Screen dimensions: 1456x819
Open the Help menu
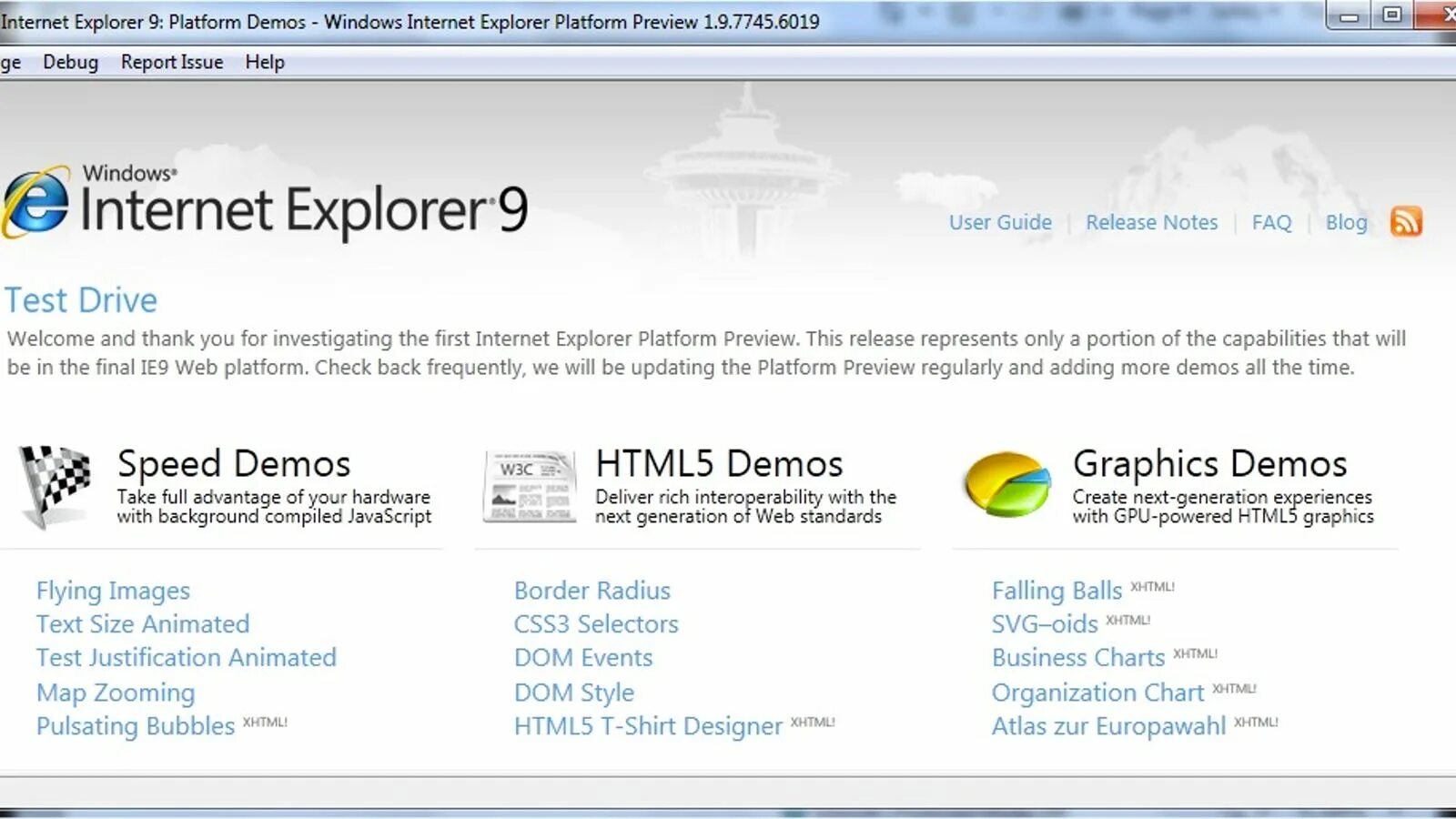point(265,62)
